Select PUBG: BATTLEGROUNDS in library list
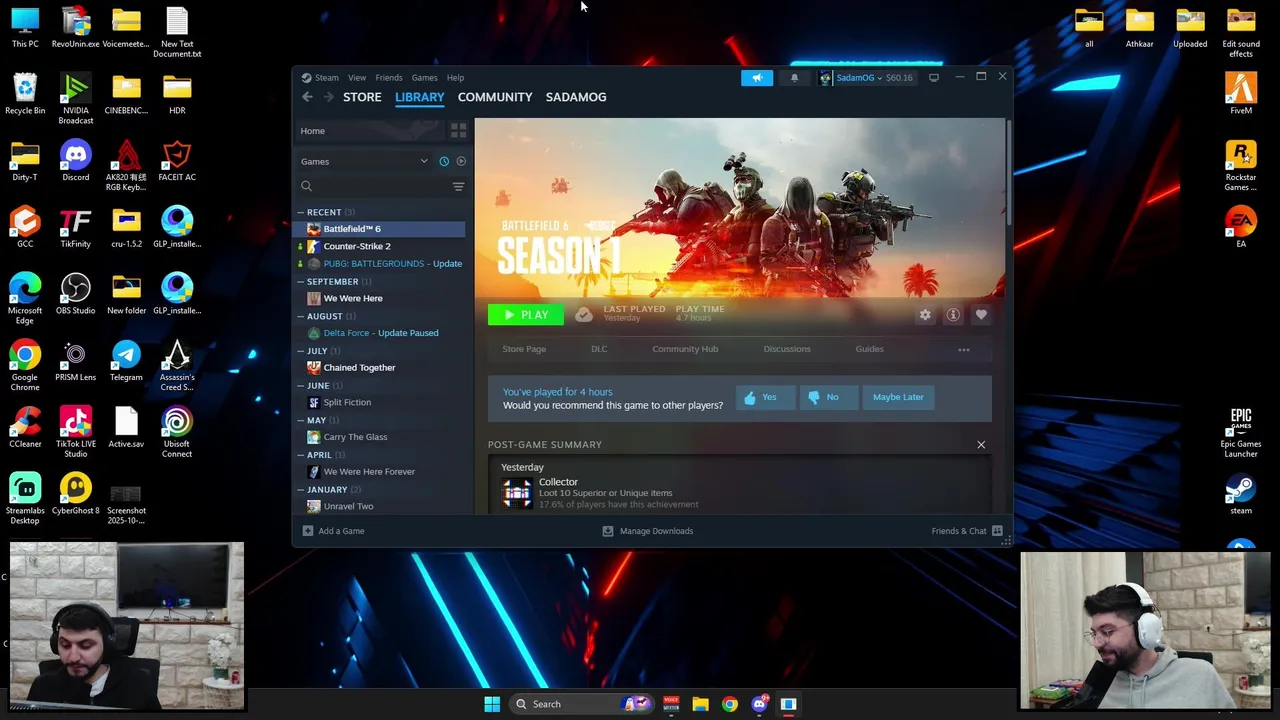The image size is (1280, 720). 381,264
